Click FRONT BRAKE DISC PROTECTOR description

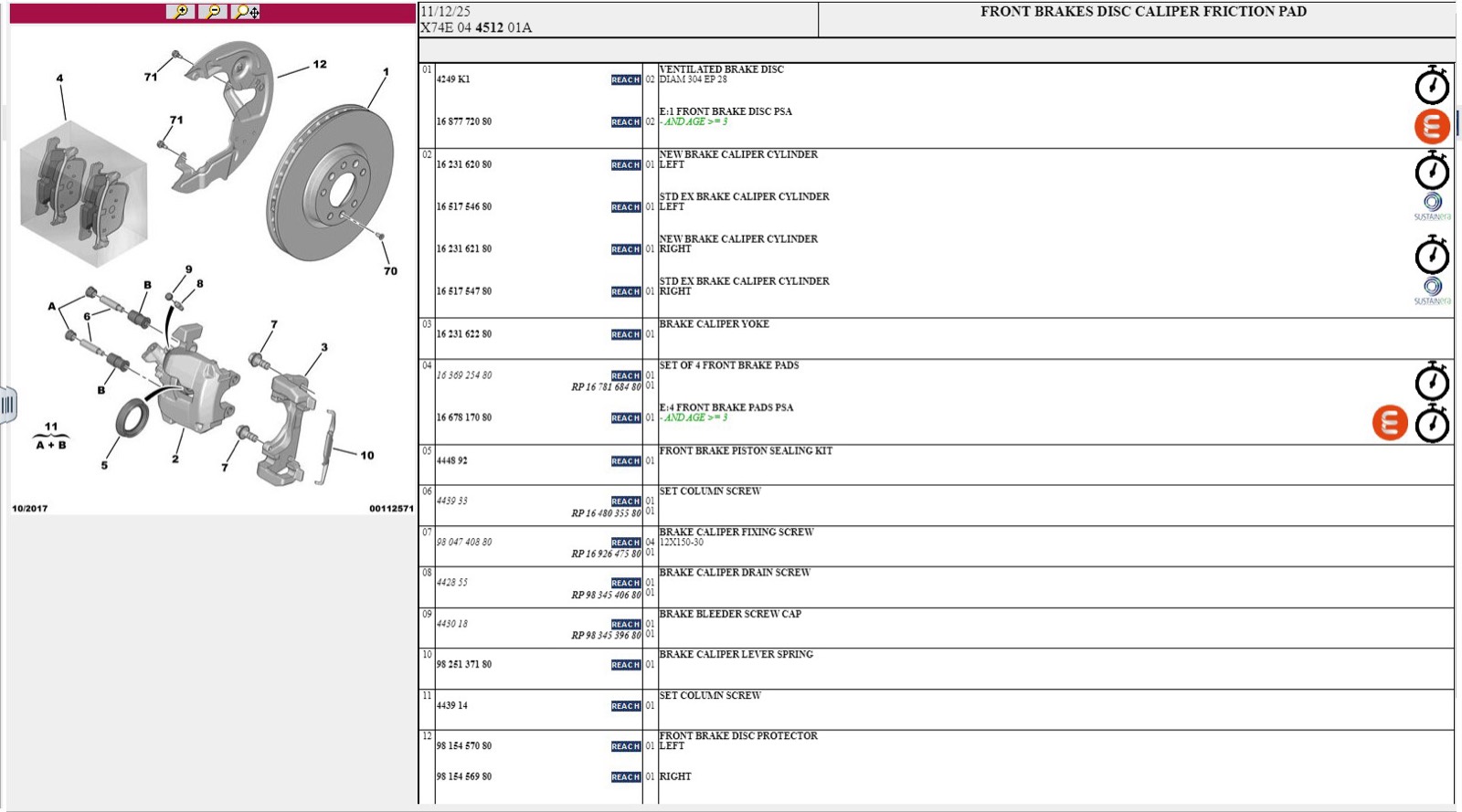coord(738,735)
